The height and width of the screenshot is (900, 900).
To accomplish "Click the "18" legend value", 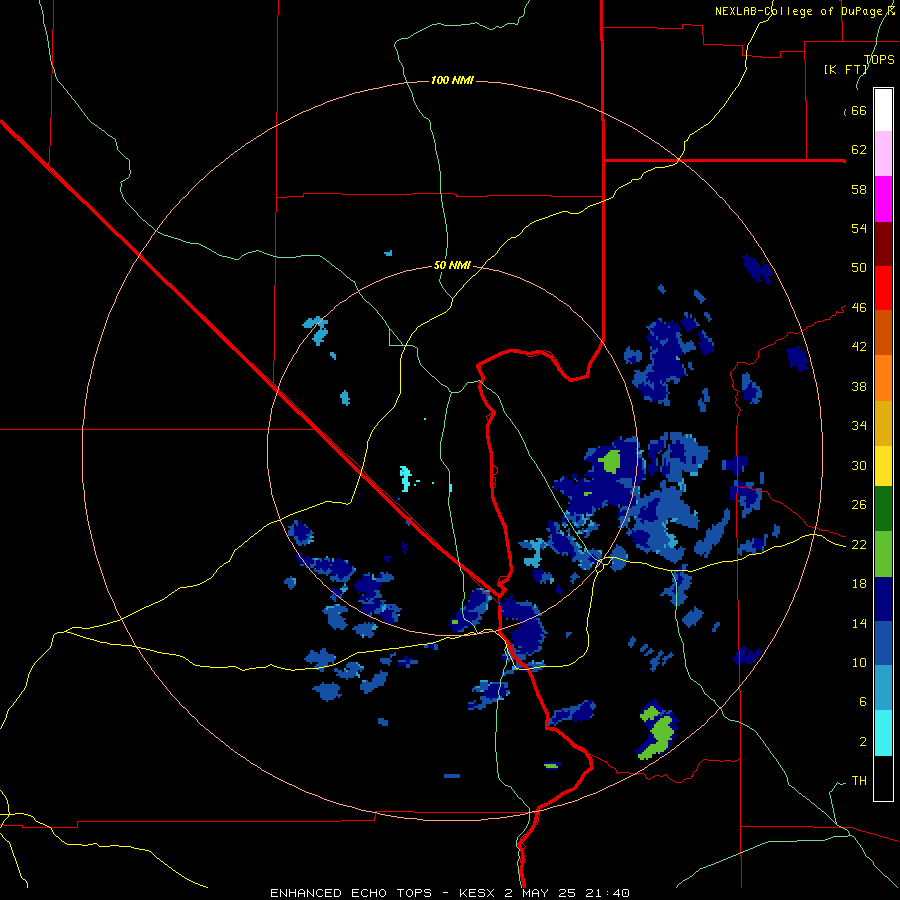I will 859,584.
